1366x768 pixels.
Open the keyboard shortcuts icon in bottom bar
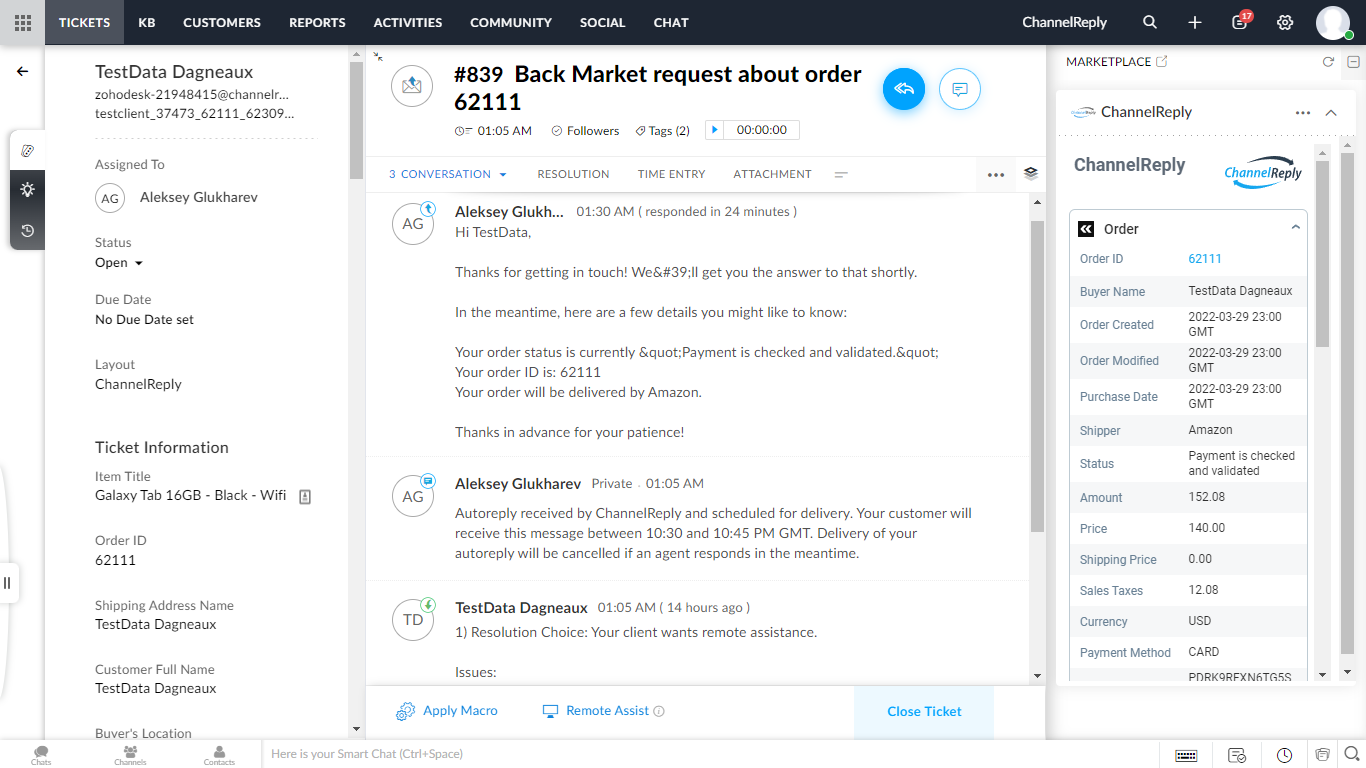(x=1186, y=755)
